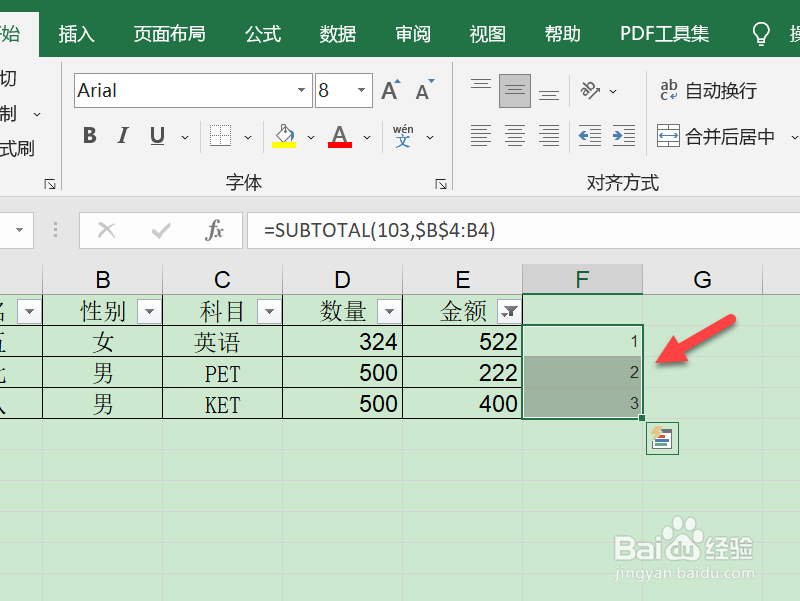Open the Quick Analysis icon below the selection
The width and height of the screenshot is (800, 601).
click(662, 439)
